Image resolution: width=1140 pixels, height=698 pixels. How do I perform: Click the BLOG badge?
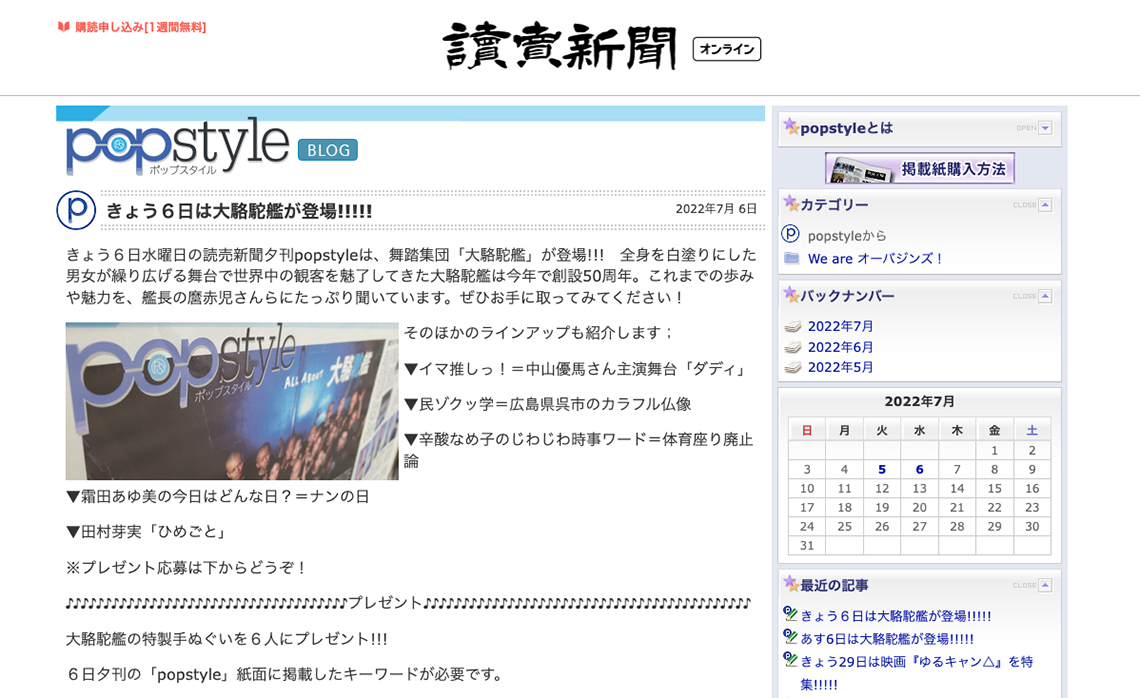[x=328, y=150]
